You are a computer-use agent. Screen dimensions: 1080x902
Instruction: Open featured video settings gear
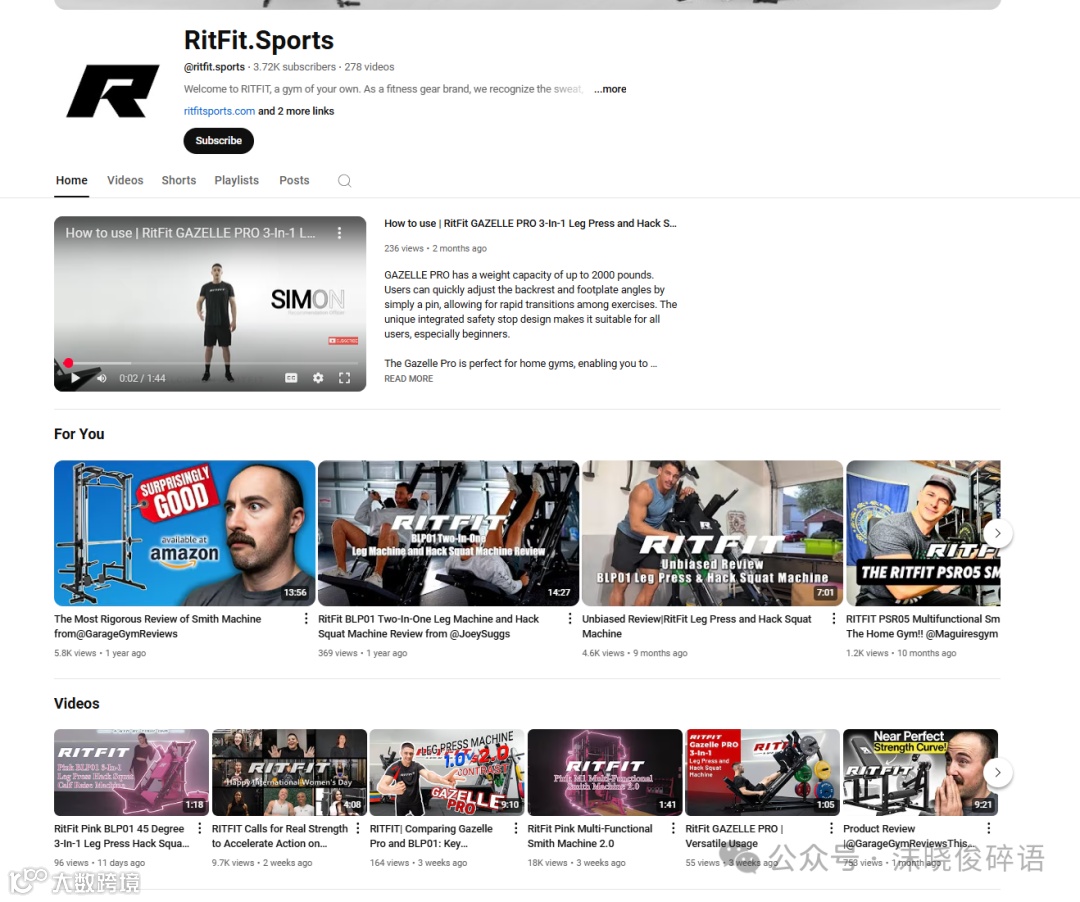(x=318, y=378)
